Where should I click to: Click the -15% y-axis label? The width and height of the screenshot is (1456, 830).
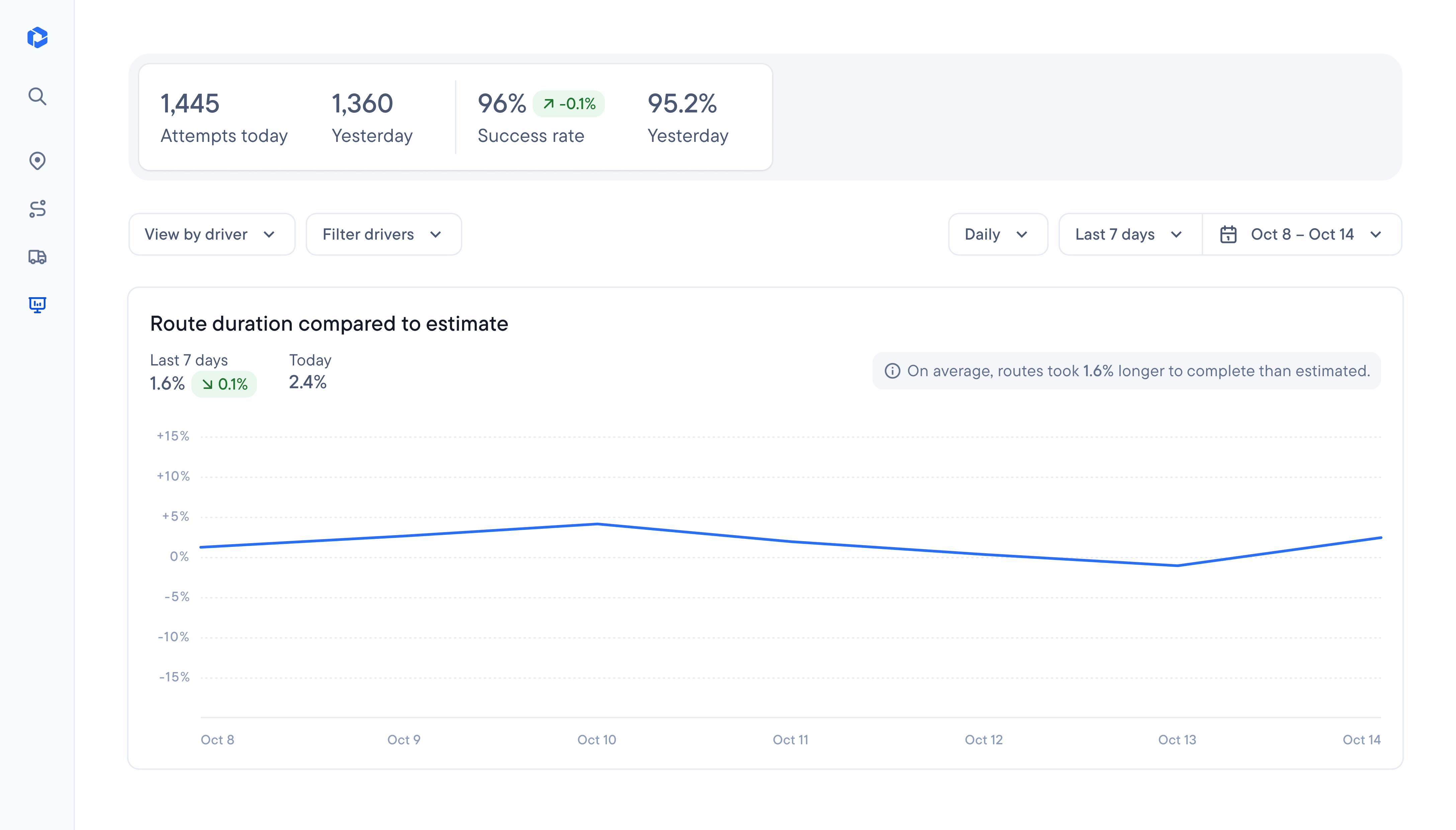(174, 677)
